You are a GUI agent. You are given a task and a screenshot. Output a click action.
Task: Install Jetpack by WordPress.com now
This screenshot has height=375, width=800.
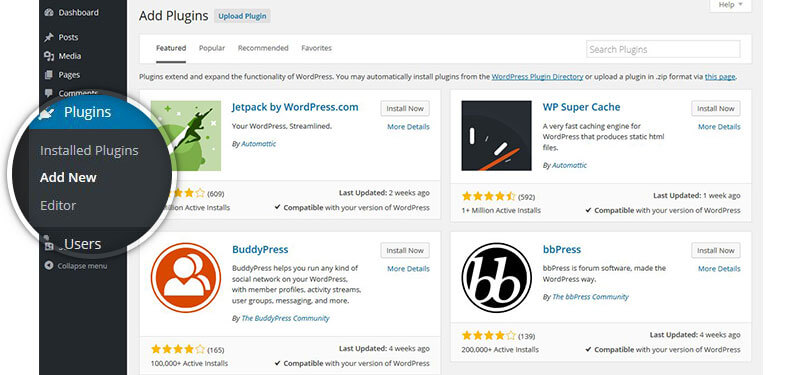pyautogui.click(x=405, y=109)
